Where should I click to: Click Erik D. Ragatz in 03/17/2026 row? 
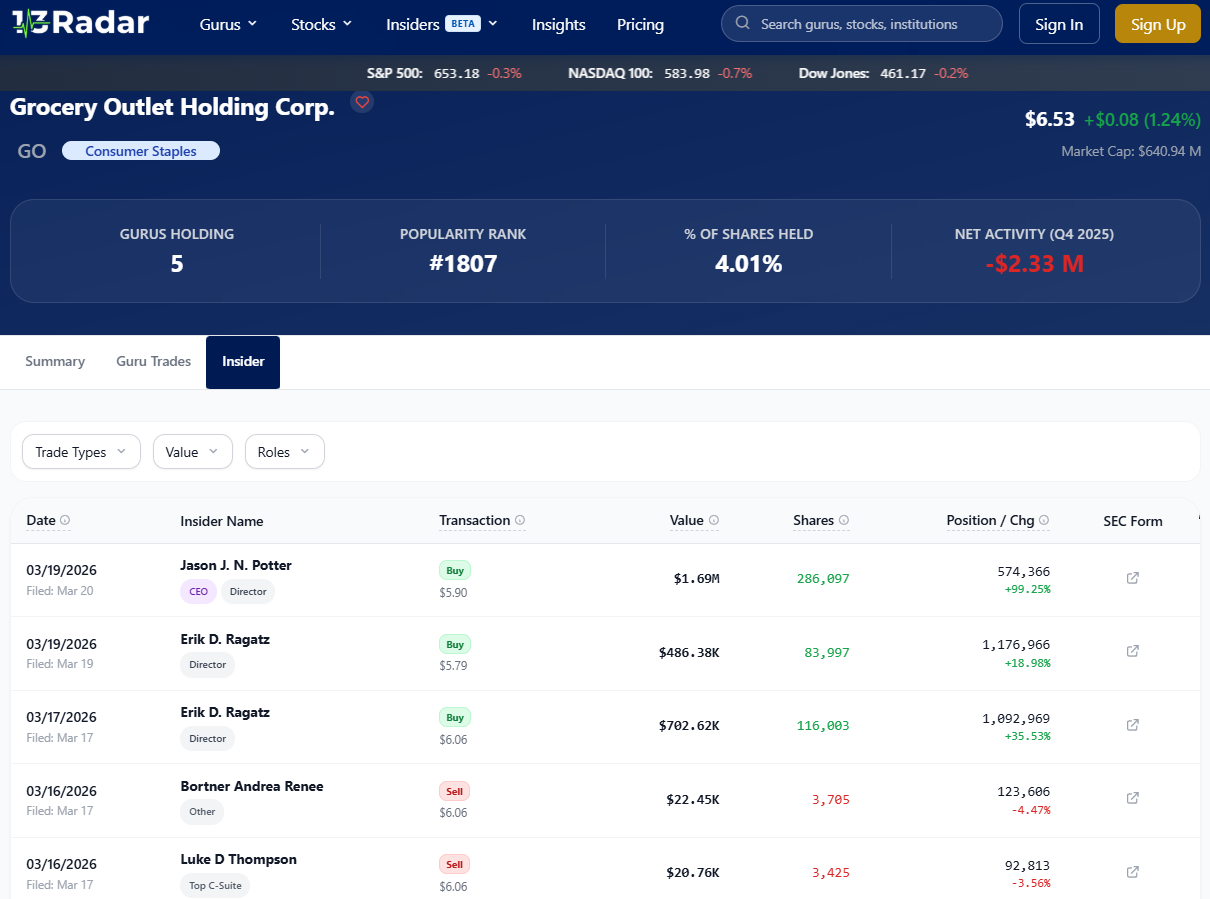[225, 712]
